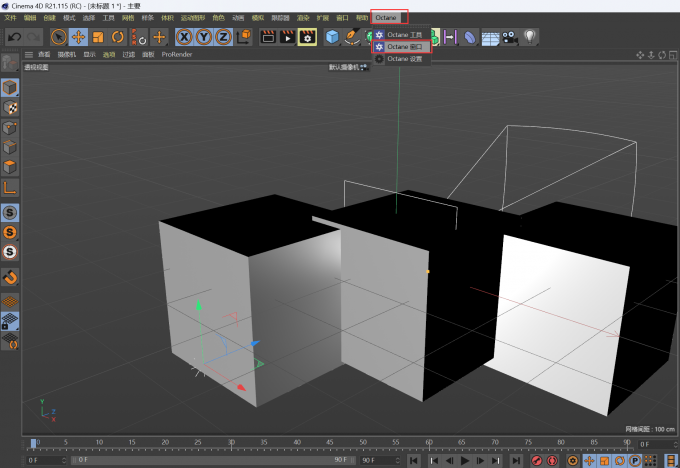Click the viewport pan arrows icon
Screen dimensions: 680x468
tap(640, 55)
